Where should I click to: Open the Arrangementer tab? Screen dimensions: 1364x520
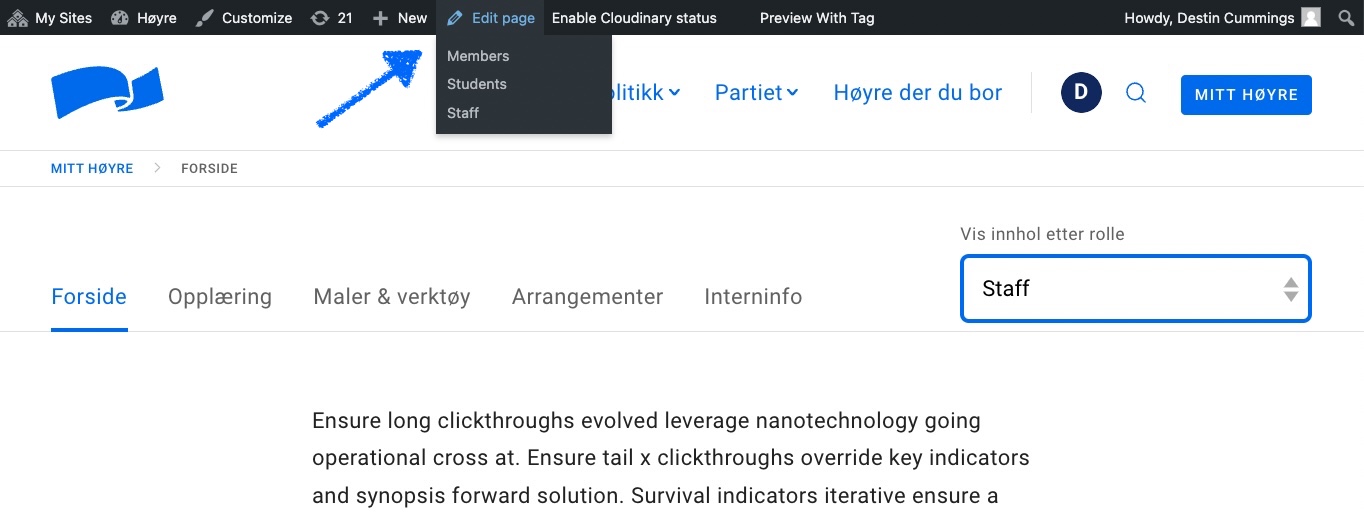click(x=587, y=297)
